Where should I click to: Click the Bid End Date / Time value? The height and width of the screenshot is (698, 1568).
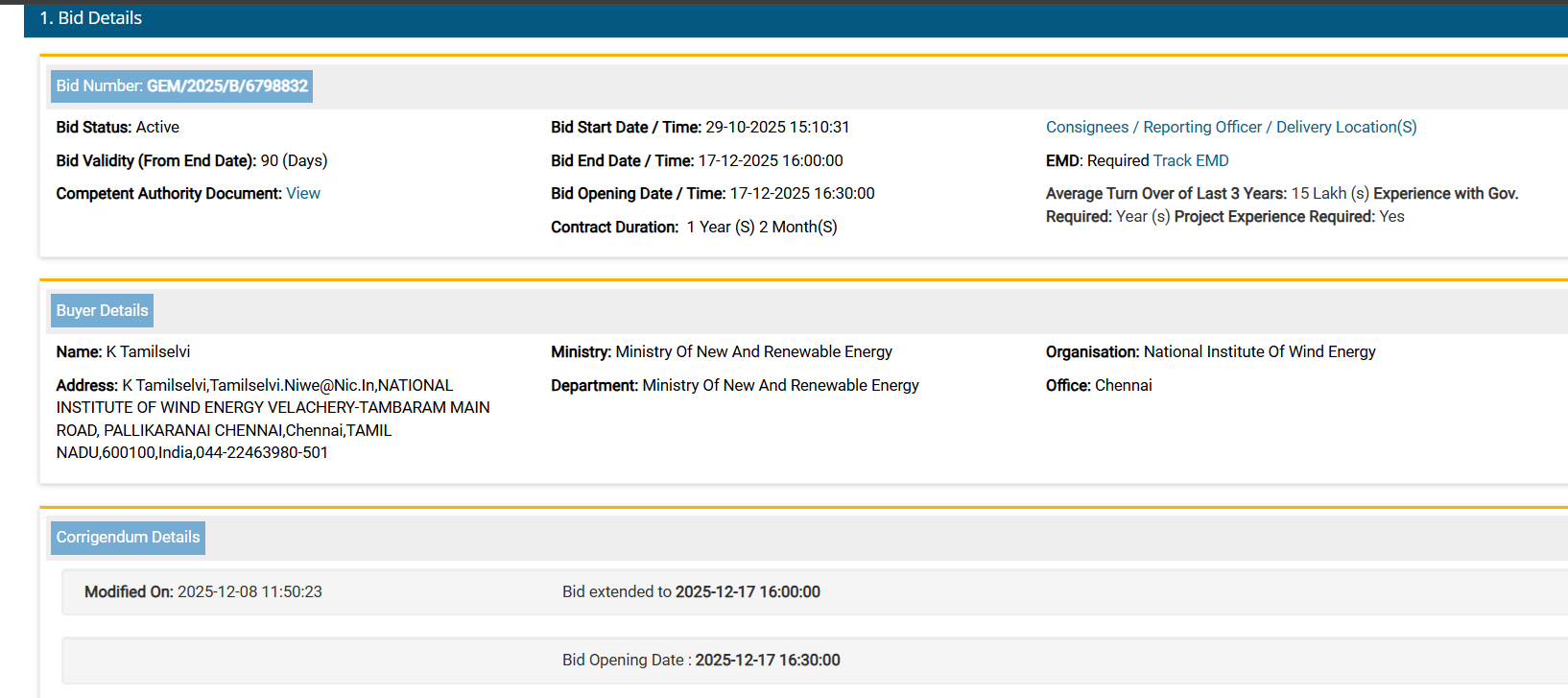point(770,161)
